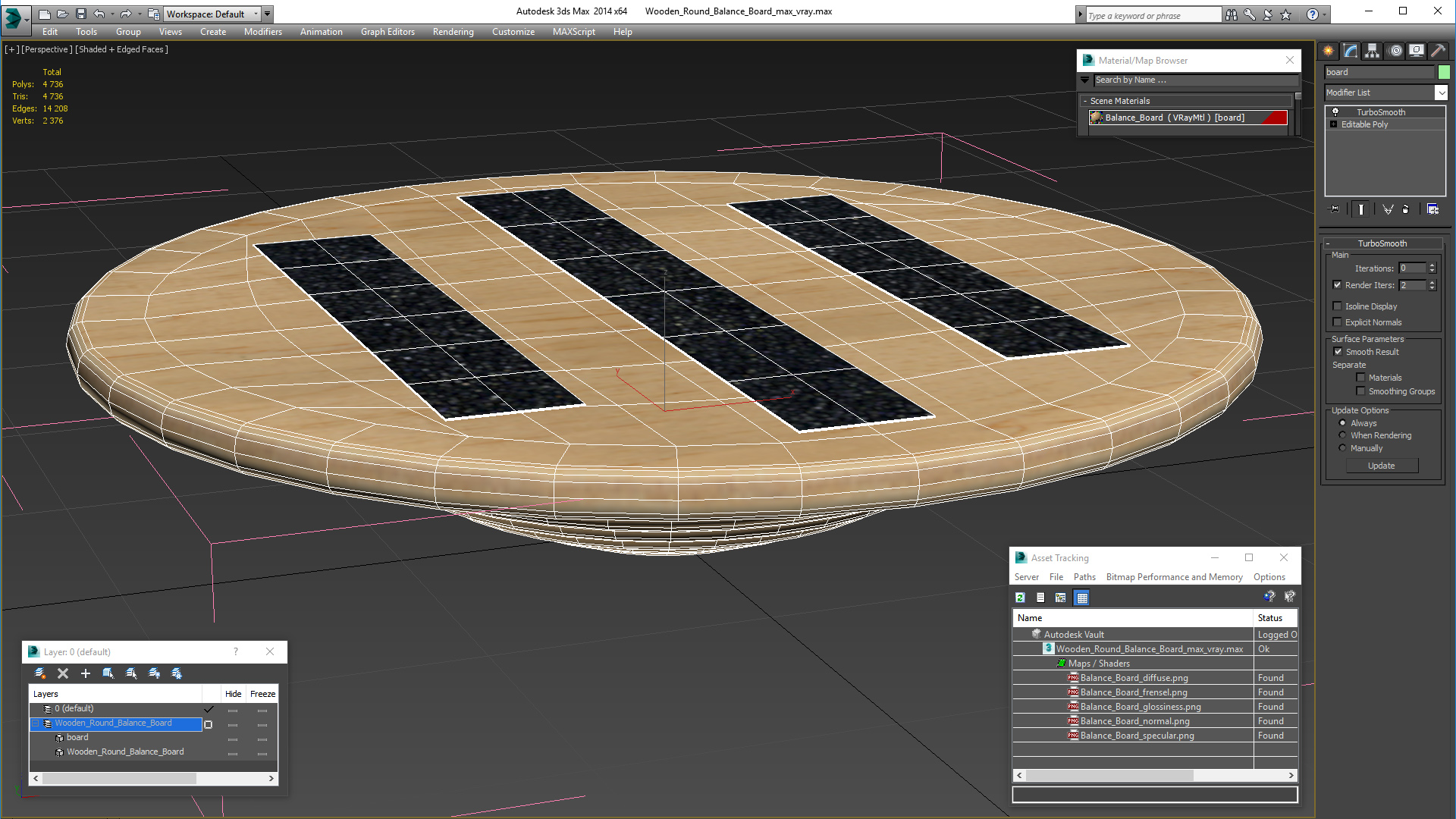The image size is (1456, 819).
Task: Open the Display panel tab
Action: pyautogui.click(x=1417, y=51)
